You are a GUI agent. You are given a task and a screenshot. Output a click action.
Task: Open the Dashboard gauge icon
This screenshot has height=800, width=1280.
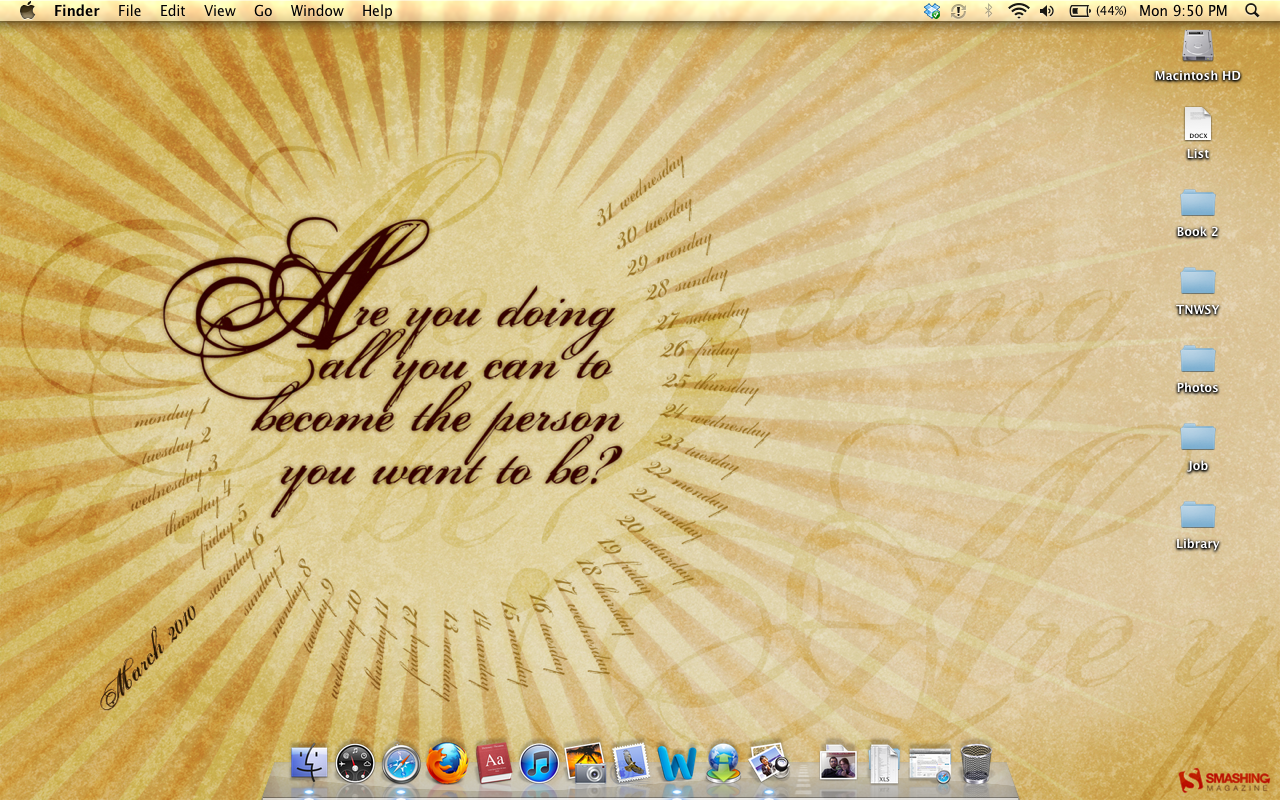(x=355, y=764)
